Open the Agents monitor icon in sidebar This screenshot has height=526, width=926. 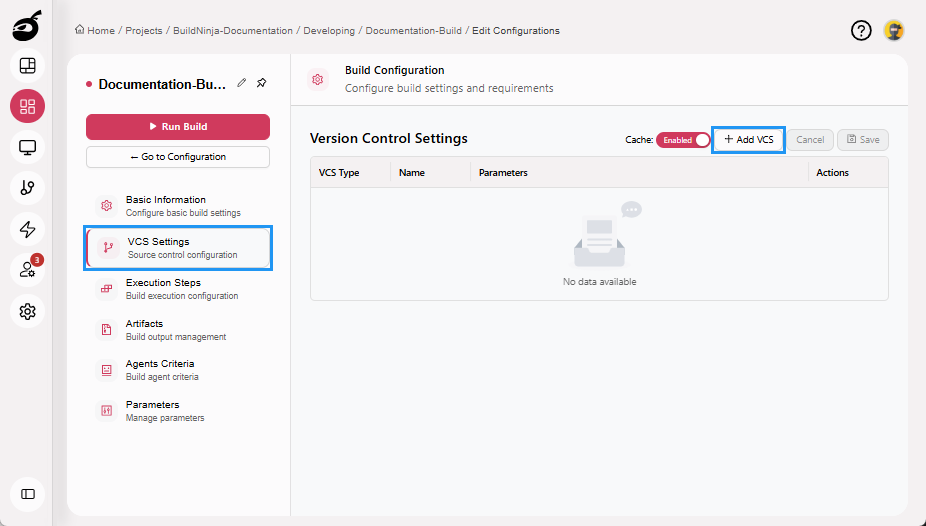(27, 147)
